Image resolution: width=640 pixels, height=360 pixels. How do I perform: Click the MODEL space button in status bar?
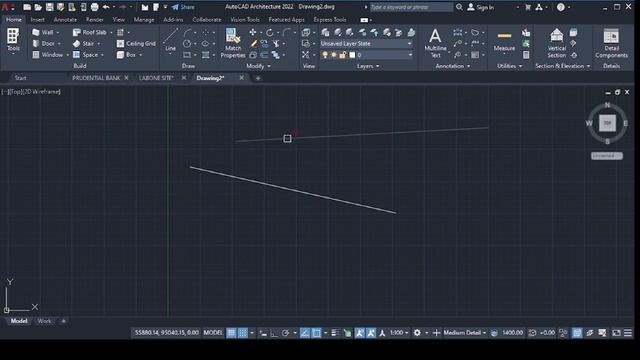coord(213,333)
